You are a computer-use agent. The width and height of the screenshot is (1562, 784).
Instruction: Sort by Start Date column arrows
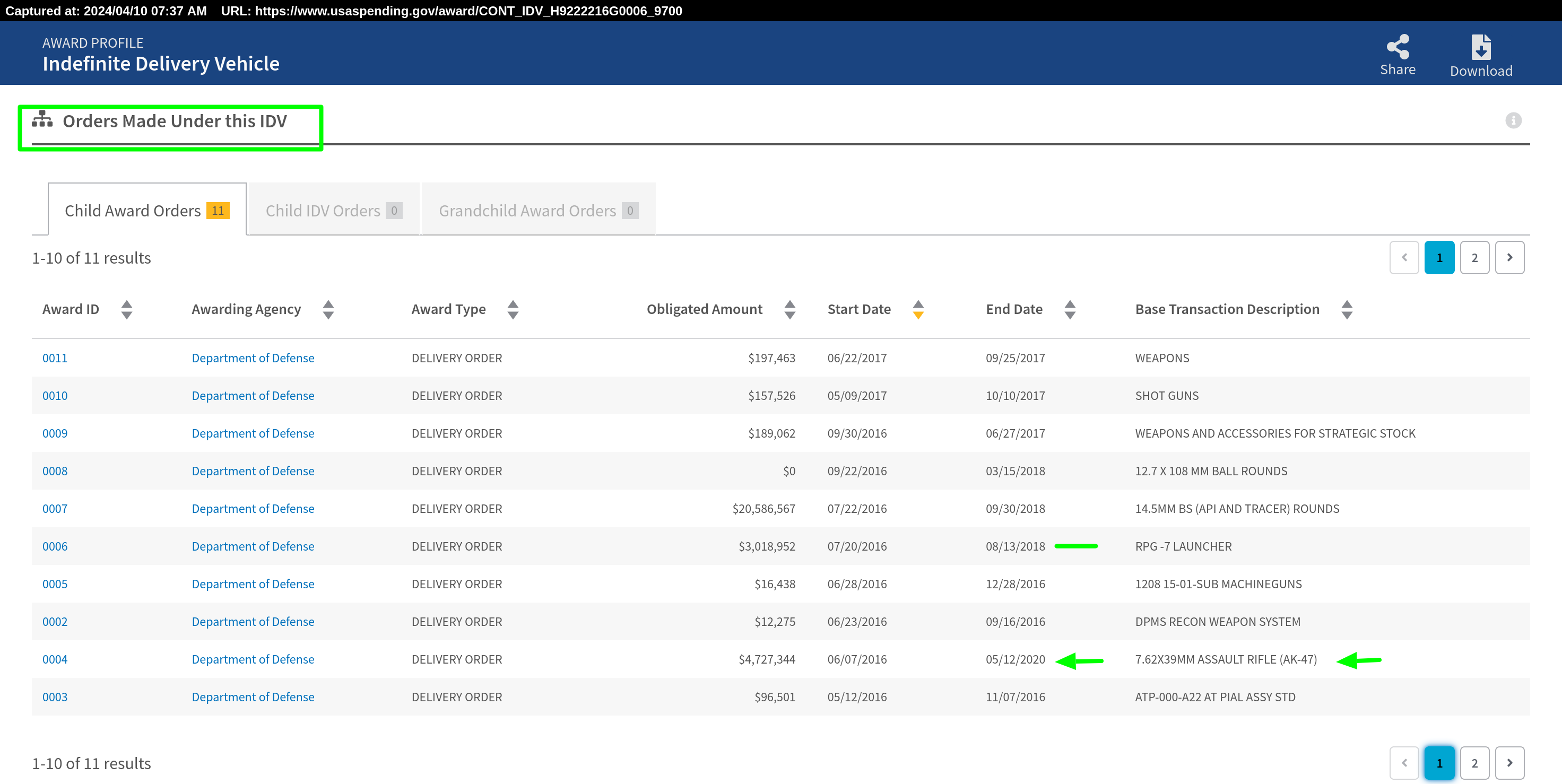918,310
